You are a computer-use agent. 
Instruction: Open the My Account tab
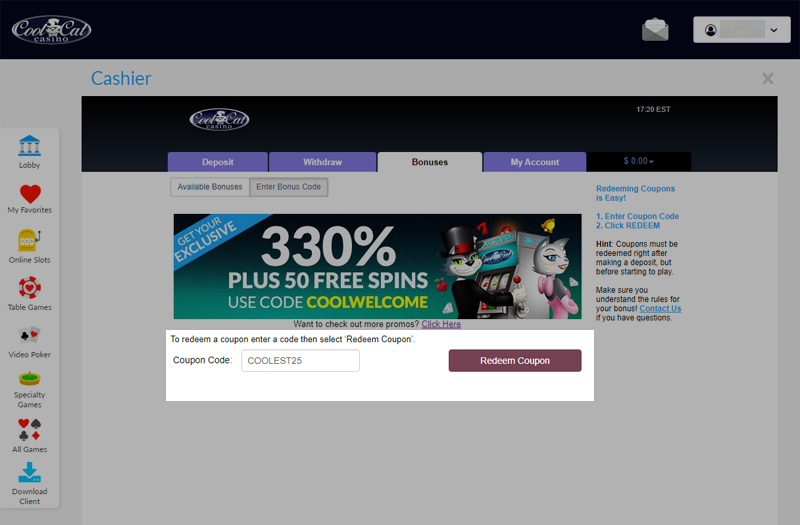pyautogui.click(x=535, y=162)
